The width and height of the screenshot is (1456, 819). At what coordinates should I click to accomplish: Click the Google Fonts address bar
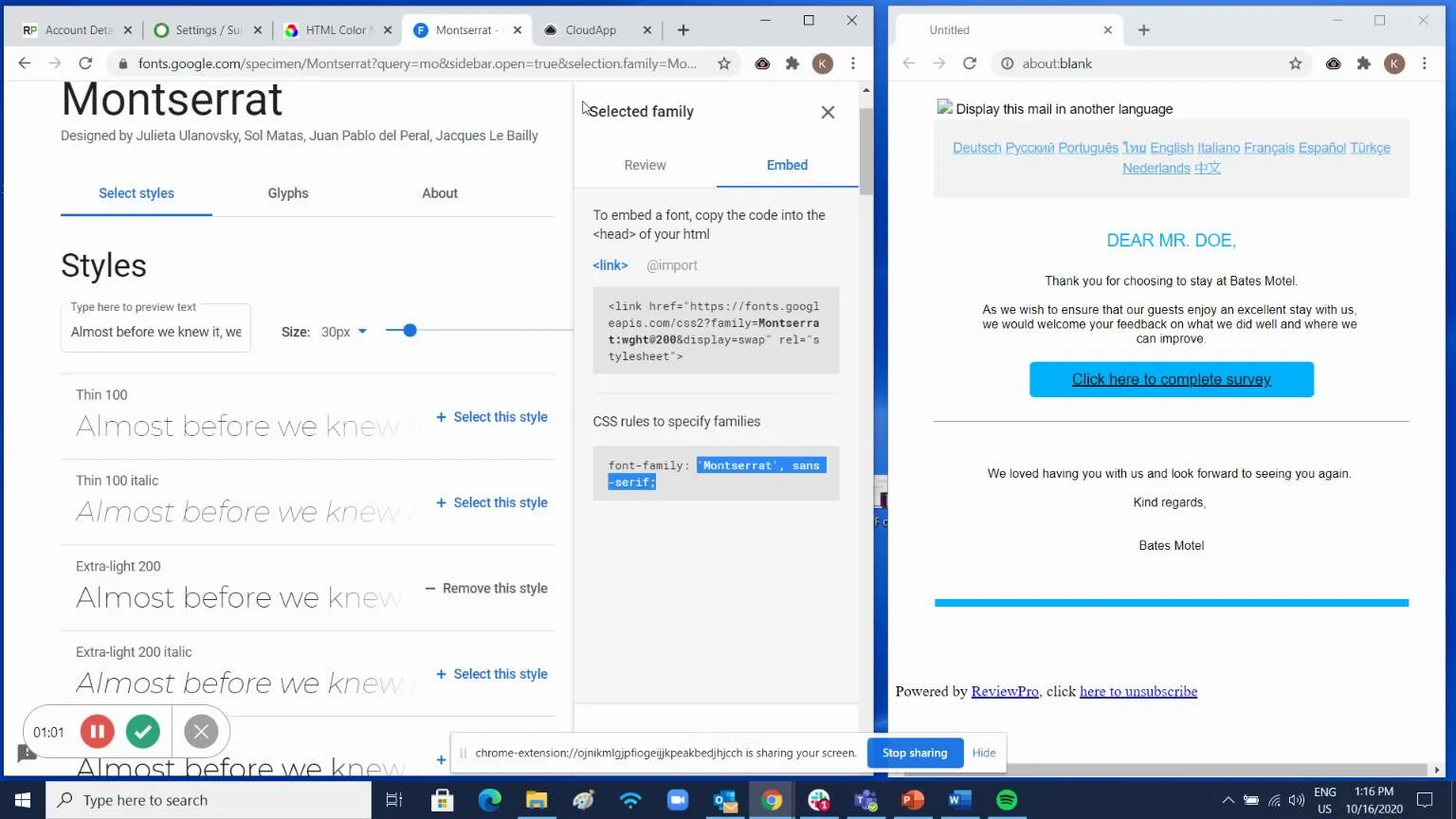pos(417,64)
